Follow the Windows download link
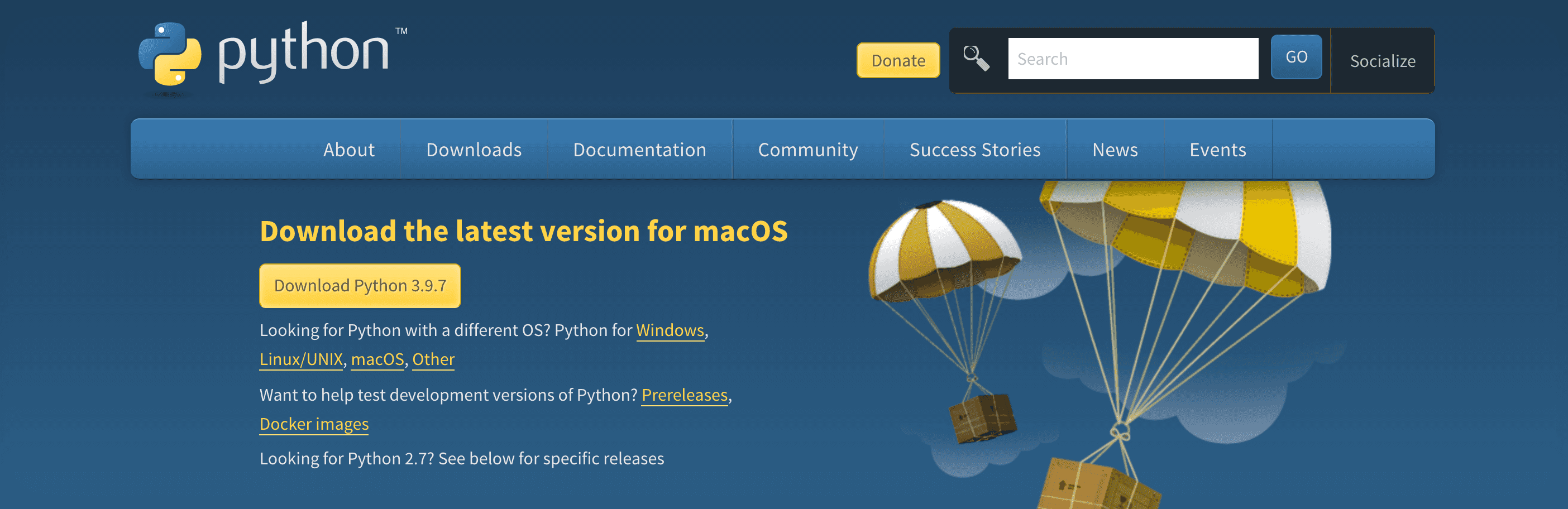This screenshot has width=1568, height=509. click(670, 331)
